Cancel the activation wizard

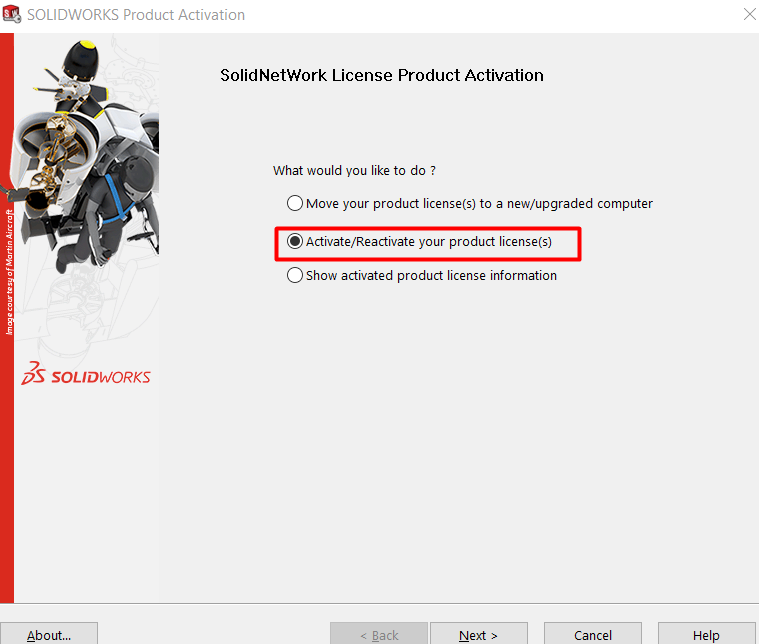[x=593, y=633]
